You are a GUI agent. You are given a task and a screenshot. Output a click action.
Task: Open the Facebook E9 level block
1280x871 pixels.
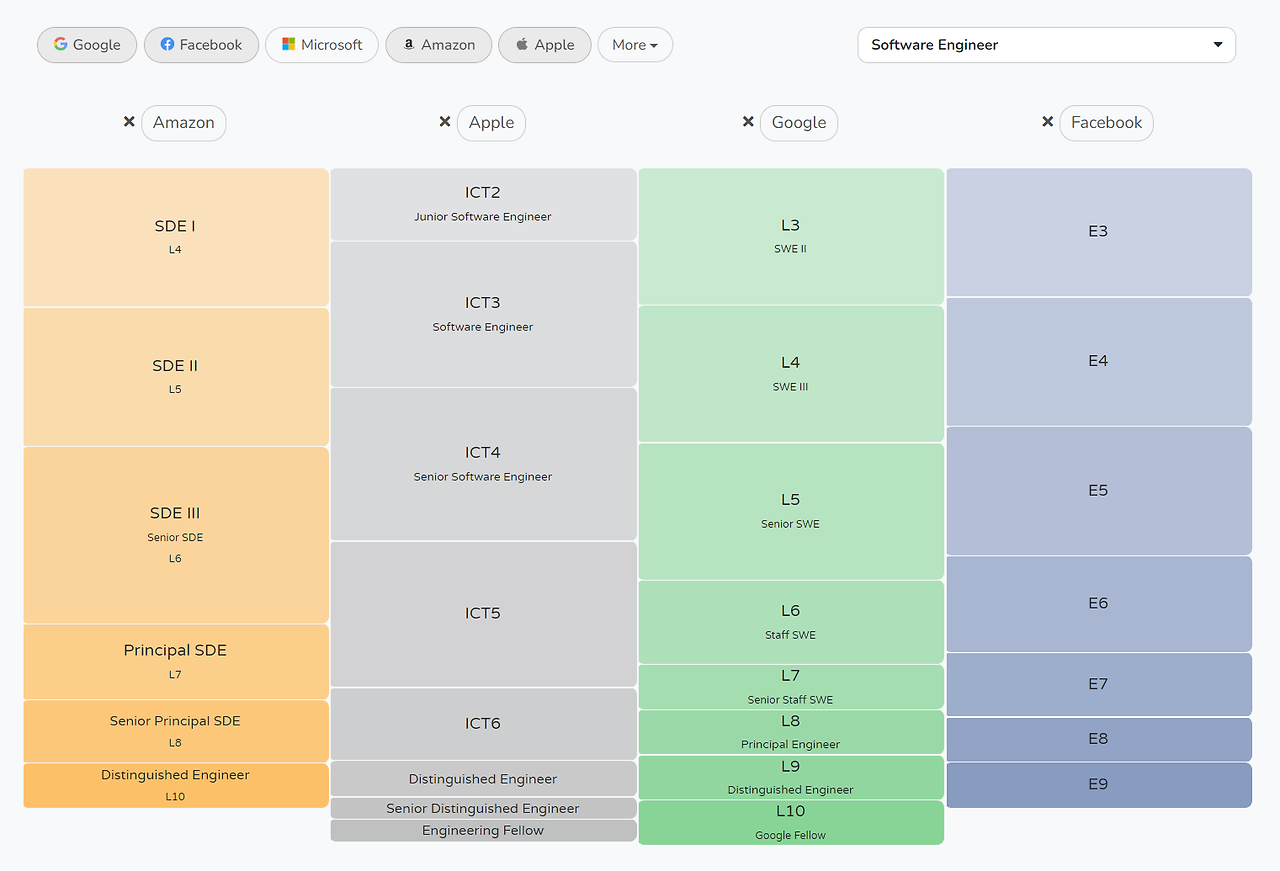click(1099, 785)
